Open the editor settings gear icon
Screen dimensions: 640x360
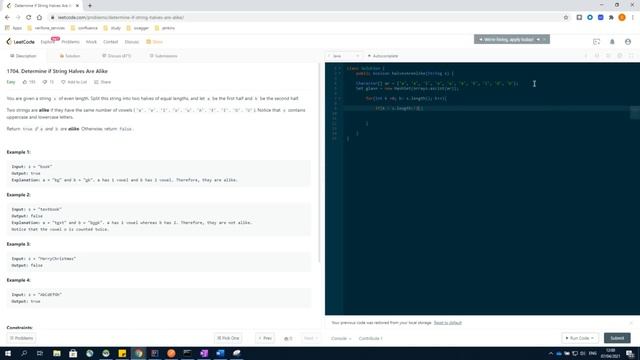pyautogui.click(x=620, y=56)
